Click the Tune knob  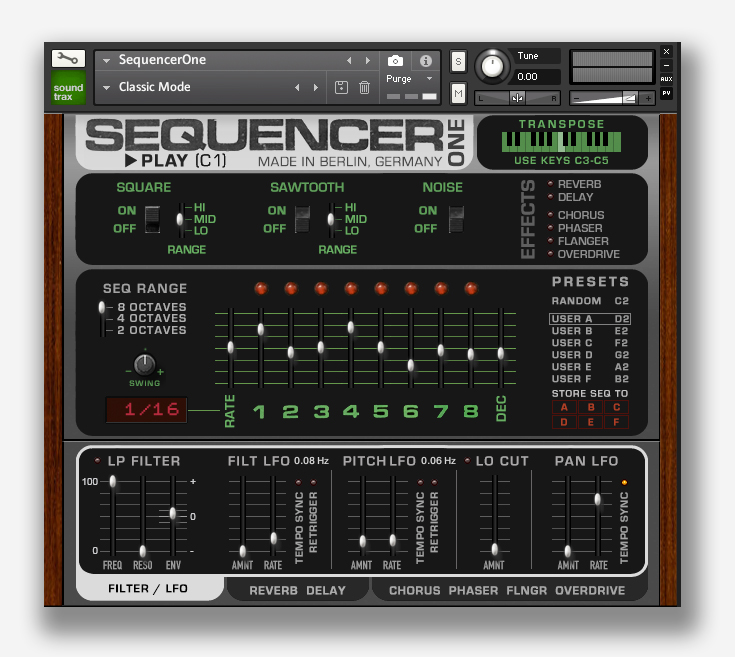(492, 66)
